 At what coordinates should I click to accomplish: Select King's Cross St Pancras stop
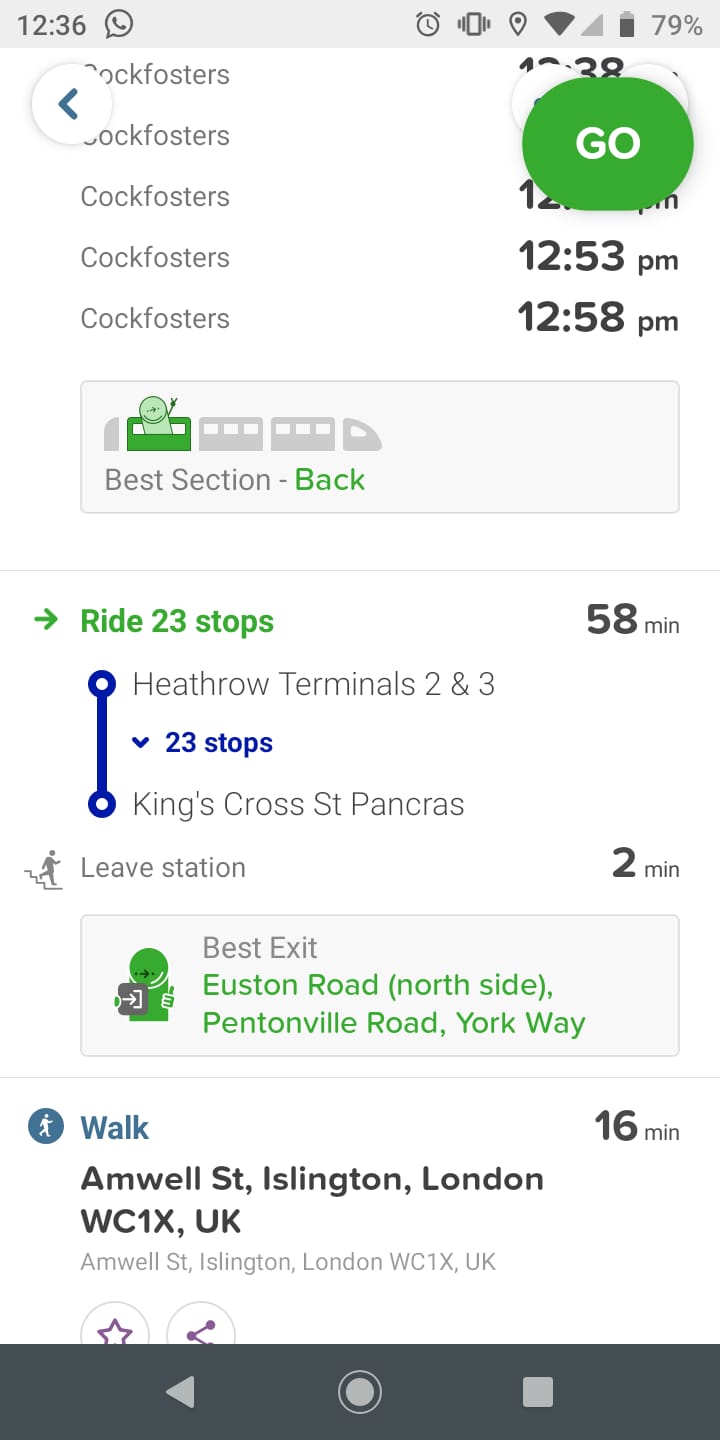click(x=298, y=805)
